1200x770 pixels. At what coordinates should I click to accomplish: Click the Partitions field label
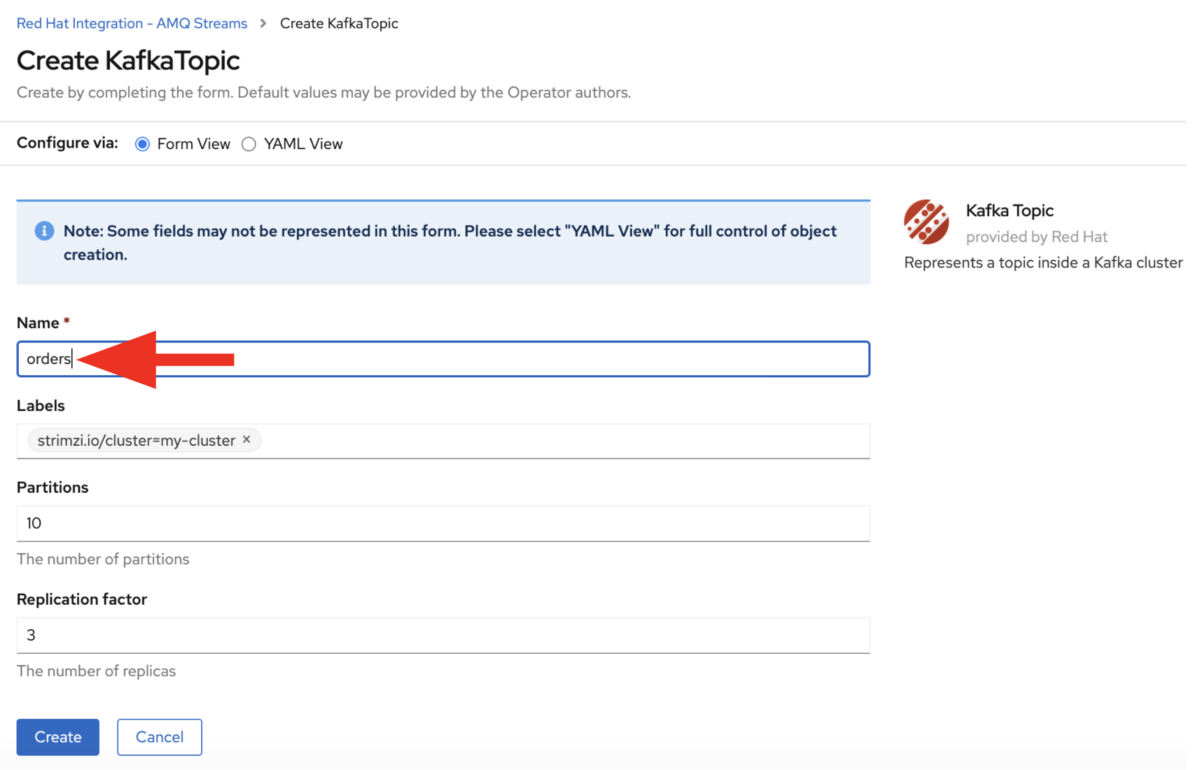coord(53,487)
